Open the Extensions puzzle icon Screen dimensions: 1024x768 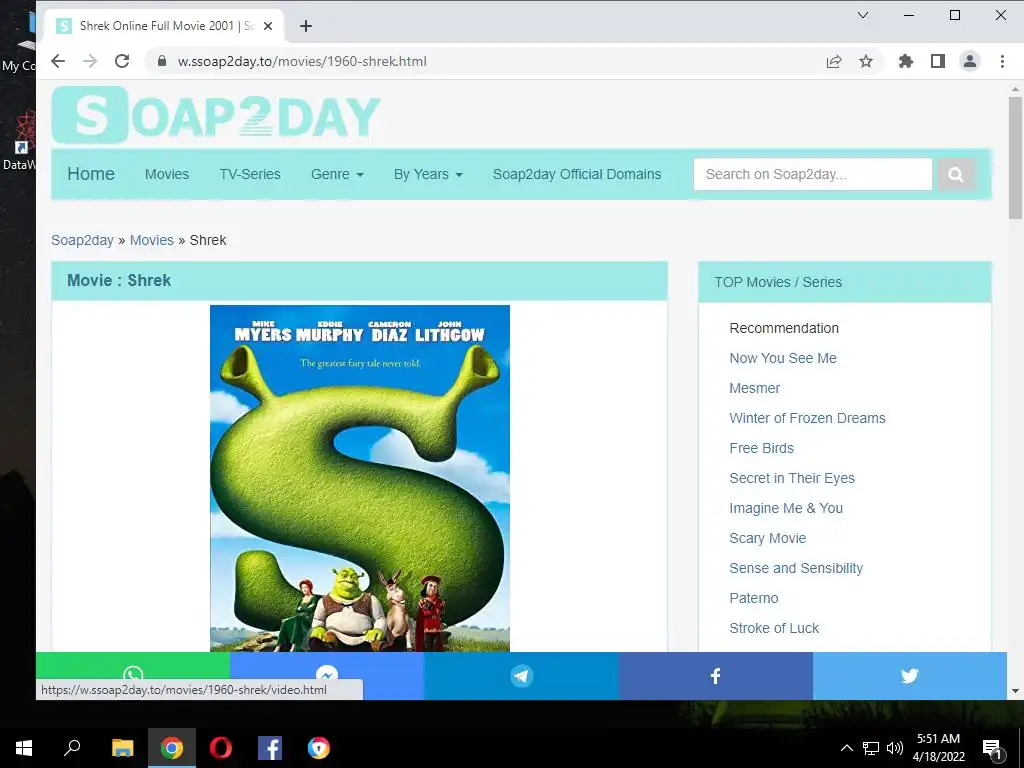click(x=906, y=61)
